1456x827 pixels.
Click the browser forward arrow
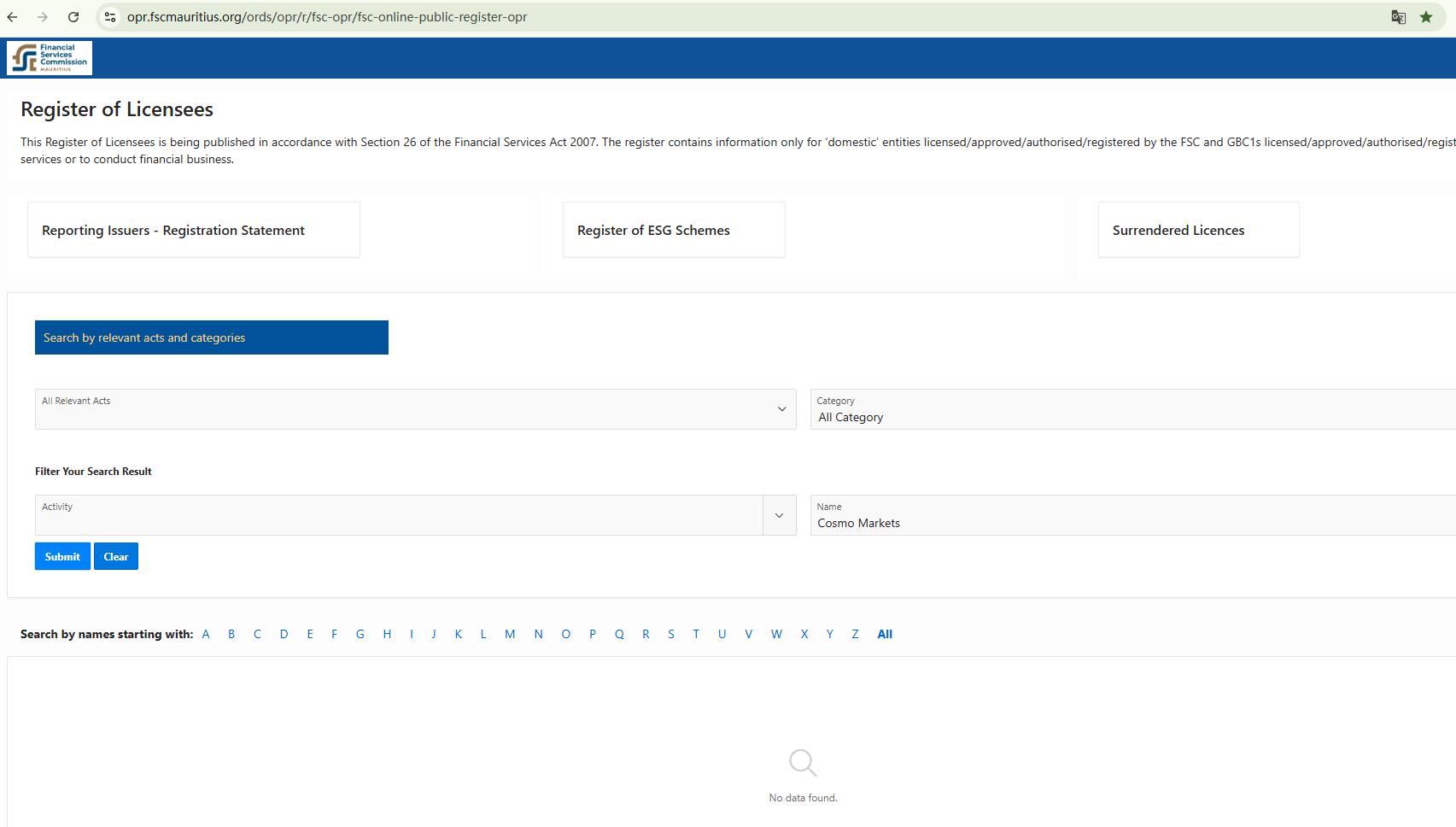[x=43, y=17]
